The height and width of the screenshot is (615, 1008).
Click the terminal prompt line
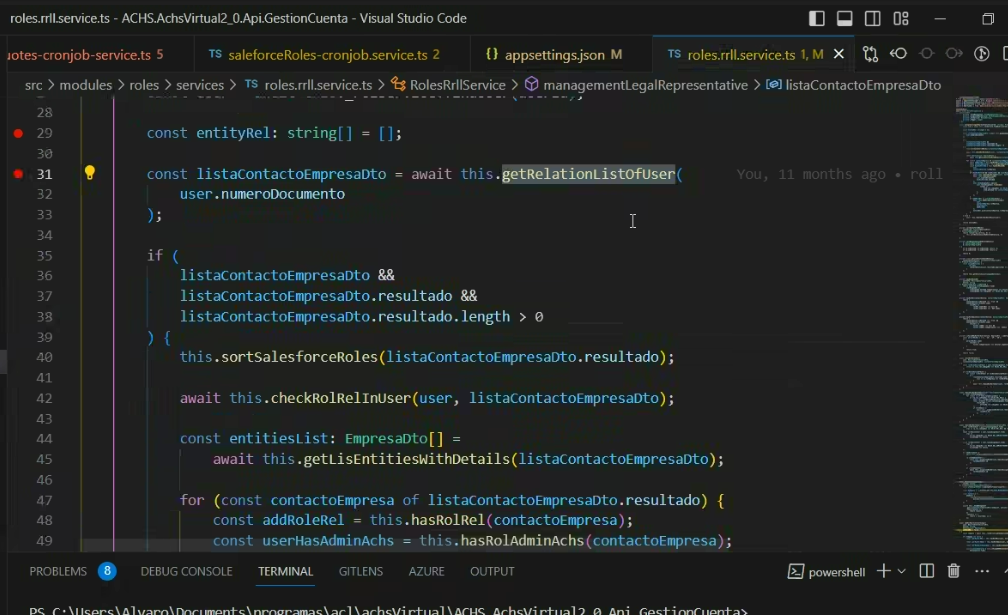click(388, 610)
